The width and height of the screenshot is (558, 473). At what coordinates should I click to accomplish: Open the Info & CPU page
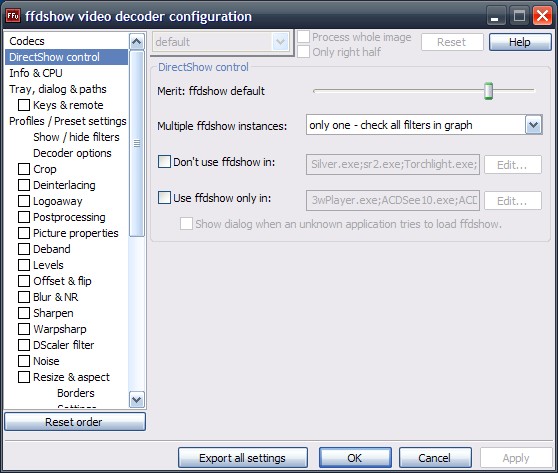point(36,73)
